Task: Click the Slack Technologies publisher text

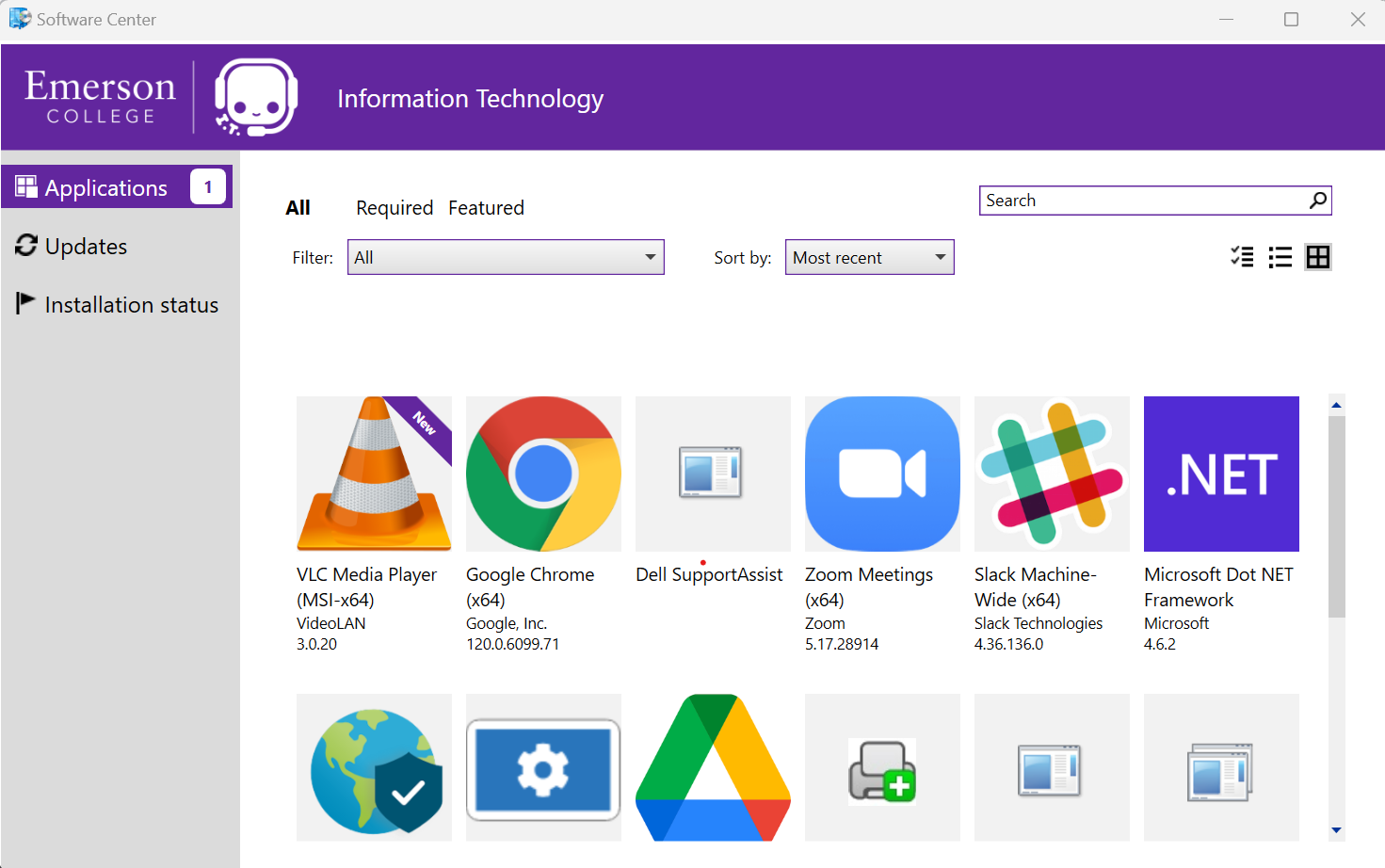Action: click(x=1039, y=623)
